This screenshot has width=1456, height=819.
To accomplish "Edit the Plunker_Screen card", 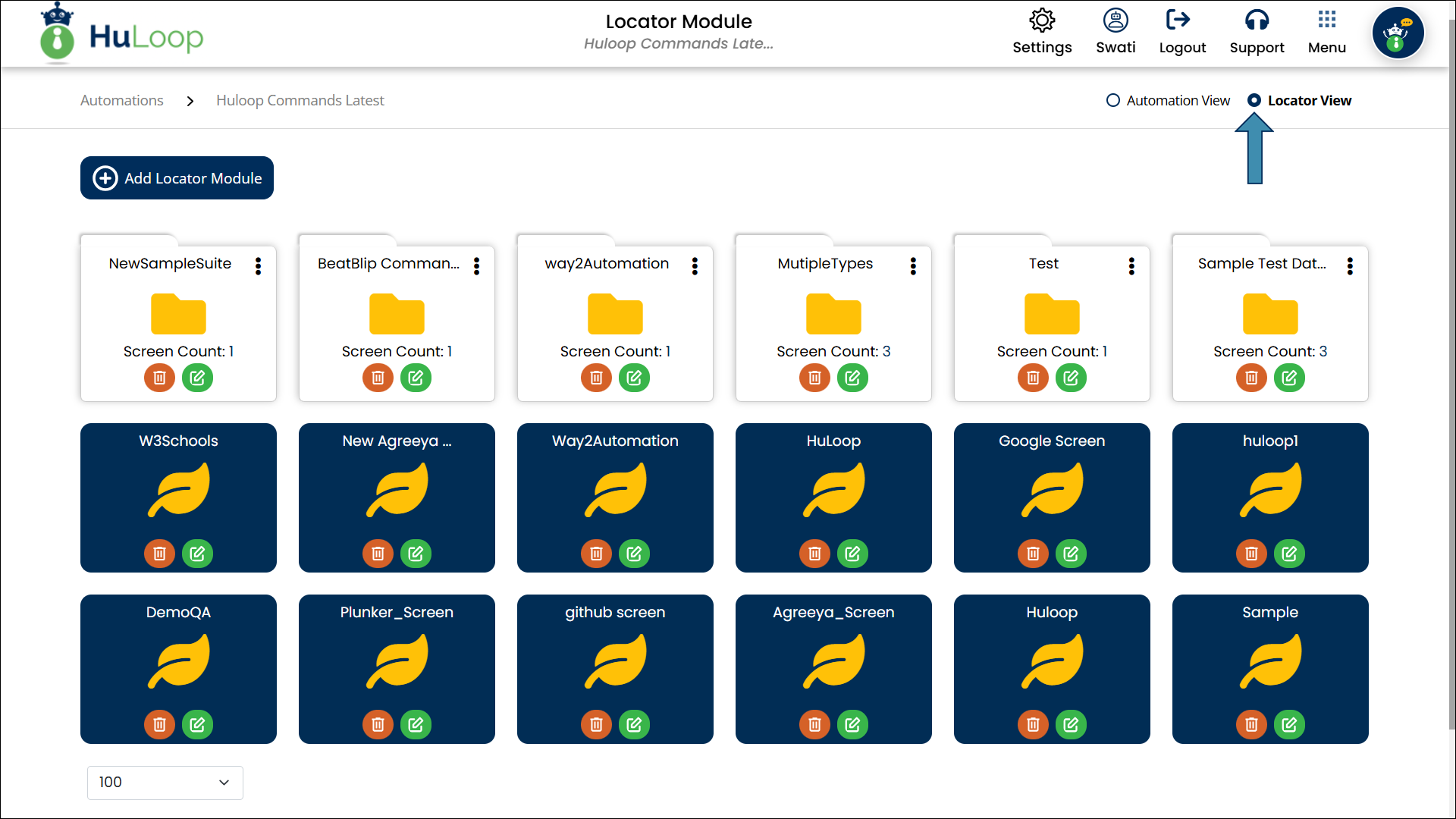I will click(416, 725).
